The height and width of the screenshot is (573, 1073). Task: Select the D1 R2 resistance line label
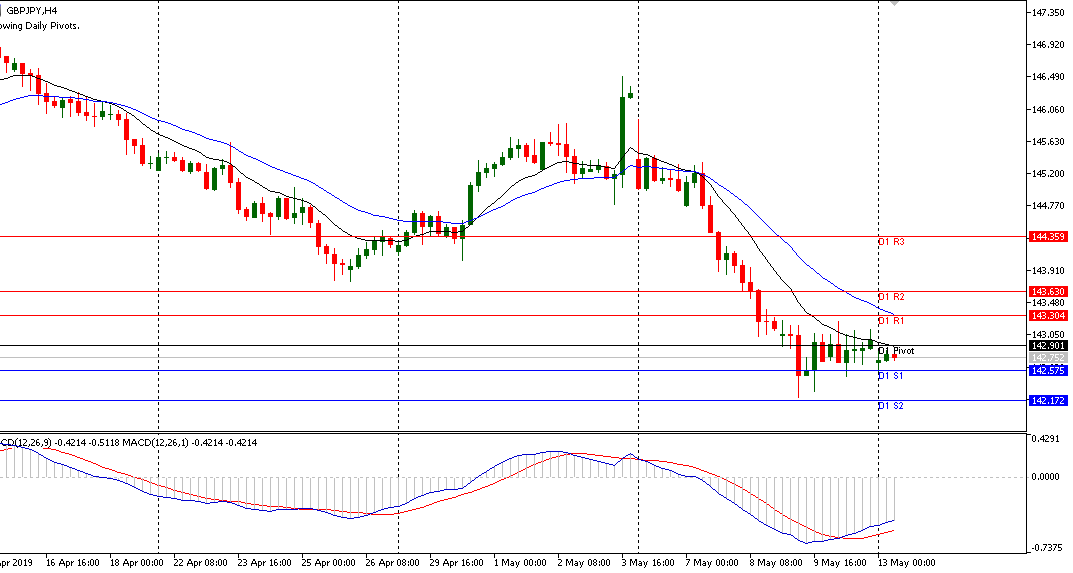coord(891,297)
